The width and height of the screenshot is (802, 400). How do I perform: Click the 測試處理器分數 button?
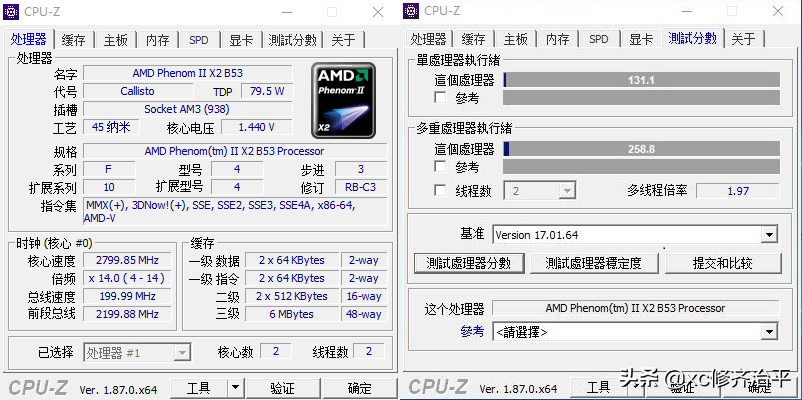(469, 263)
